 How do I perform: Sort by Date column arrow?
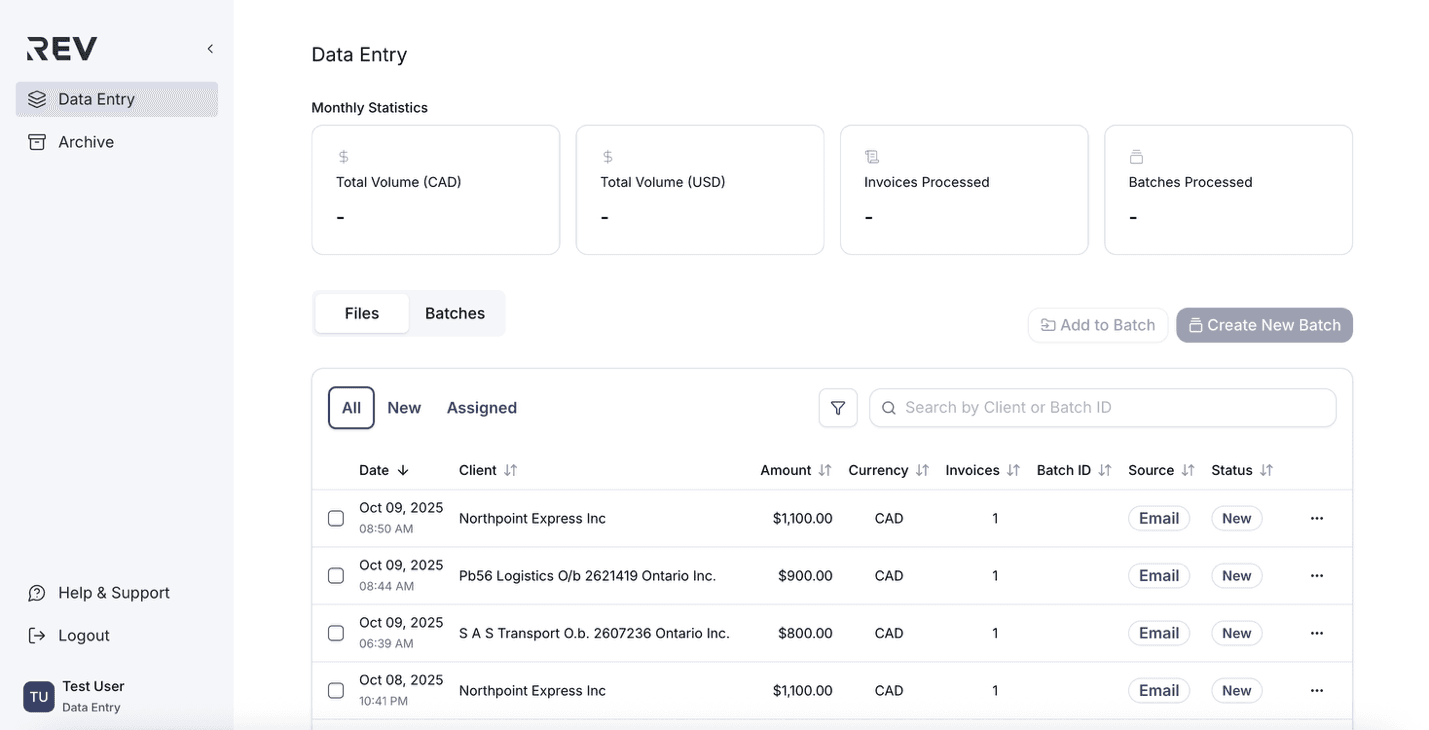click(403, 470)
